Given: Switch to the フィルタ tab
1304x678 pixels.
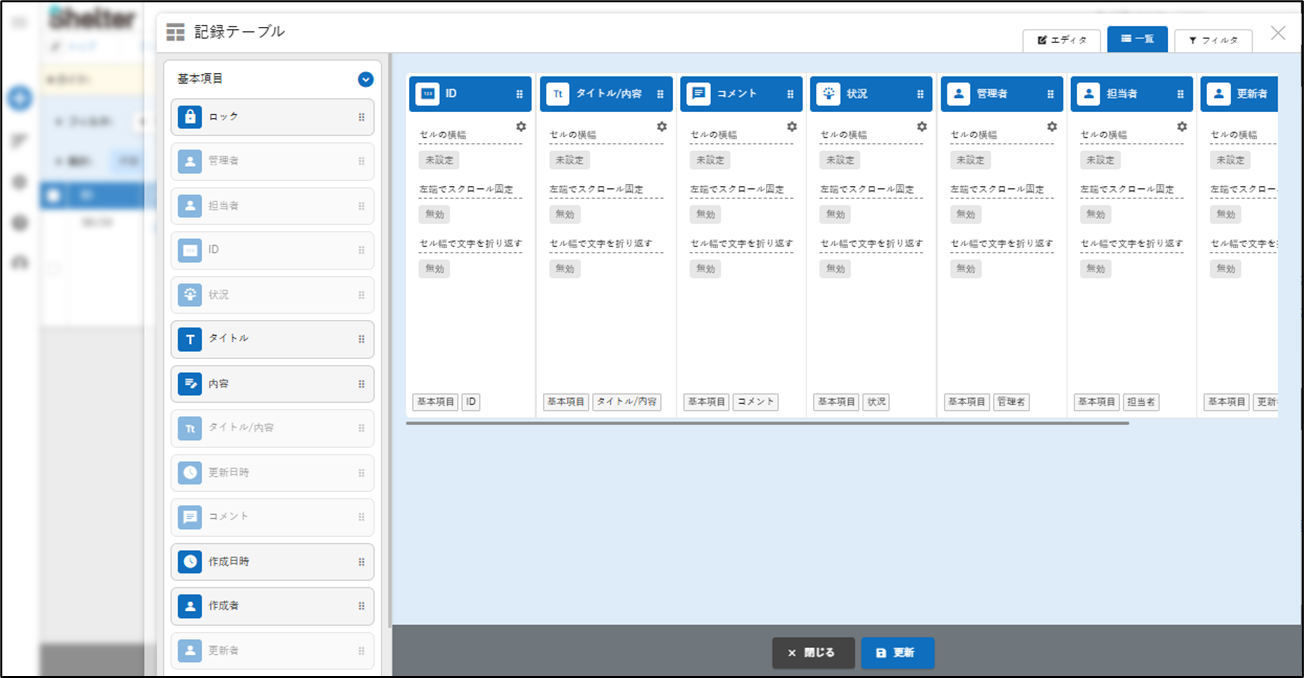Looking at the screenshot, I should [1213, 40].
